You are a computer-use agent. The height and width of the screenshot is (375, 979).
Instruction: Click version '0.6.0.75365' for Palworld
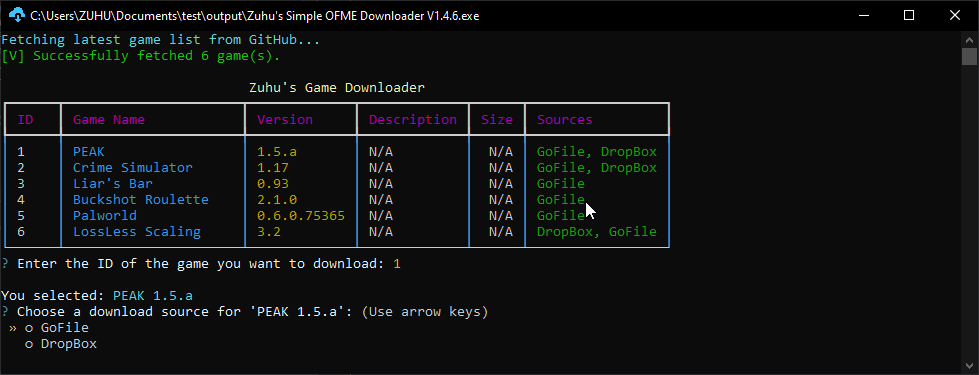tap(301, 216)
